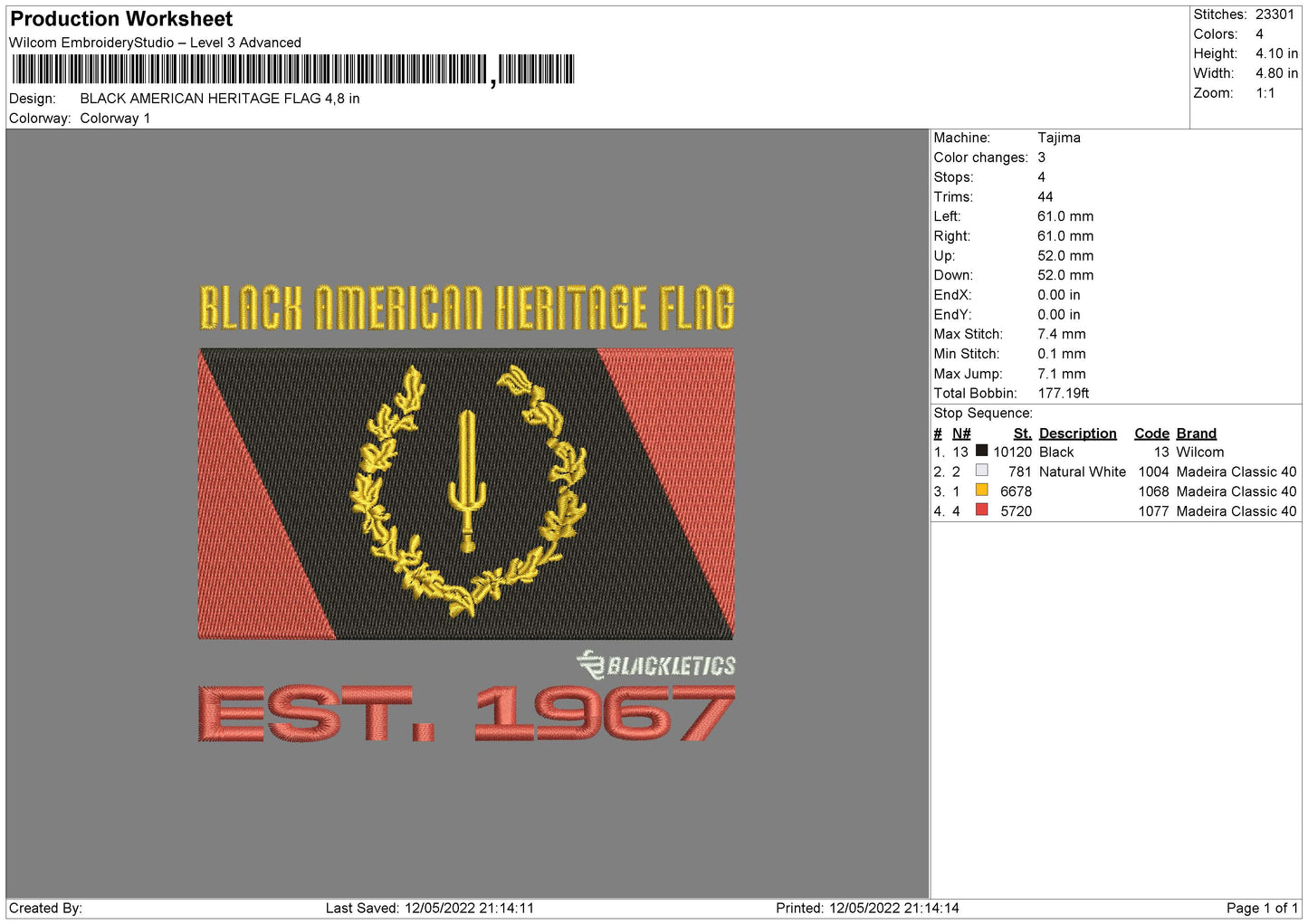Click the black color swatch in stop sequence
This screenshot has width=1308, height=924.
click(981, 451)
